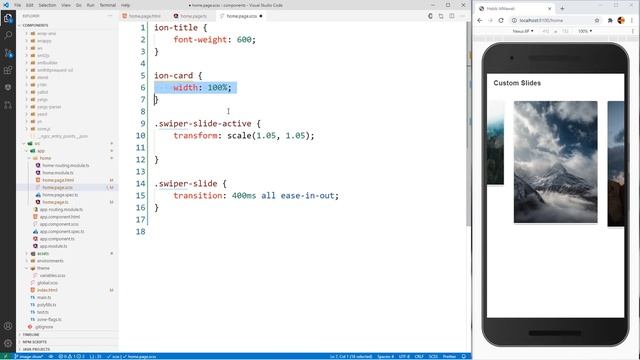Open the Chrome three-dot menu
Viewport: 640px width, 360px height.
(633, 20)
